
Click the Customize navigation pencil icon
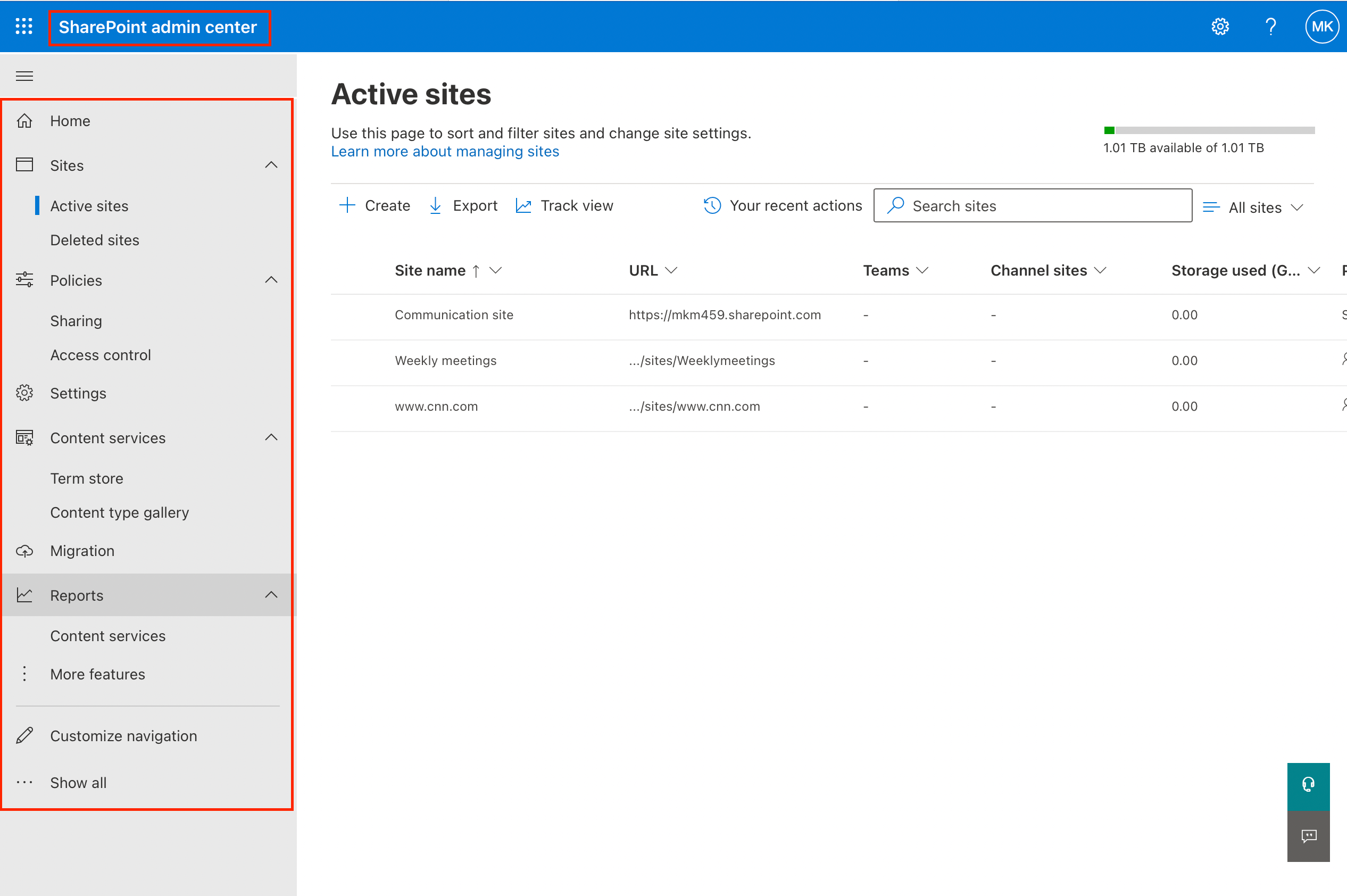(24, 735)
